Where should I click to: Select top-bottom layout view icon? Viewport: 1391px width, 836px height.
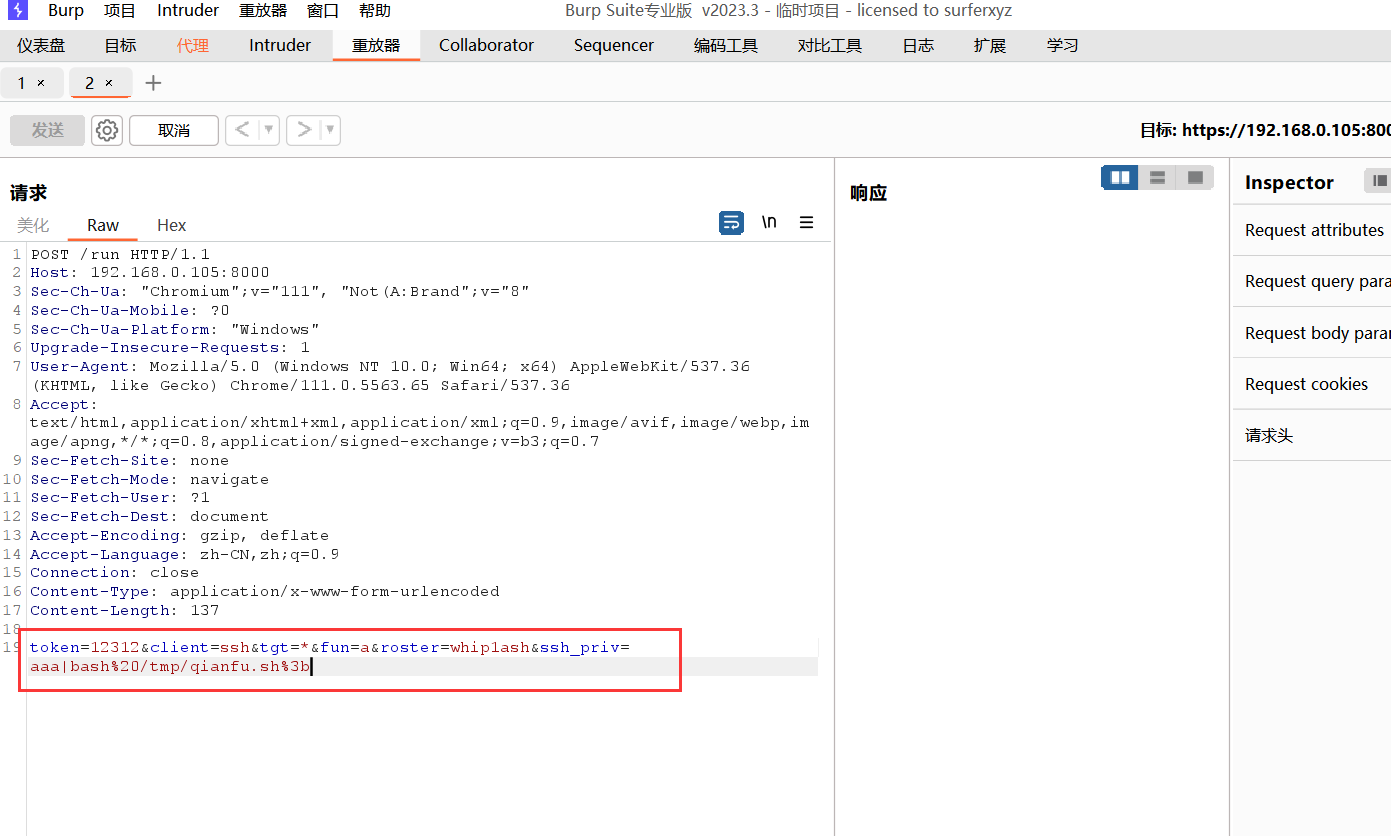[x=1157, y=177]
